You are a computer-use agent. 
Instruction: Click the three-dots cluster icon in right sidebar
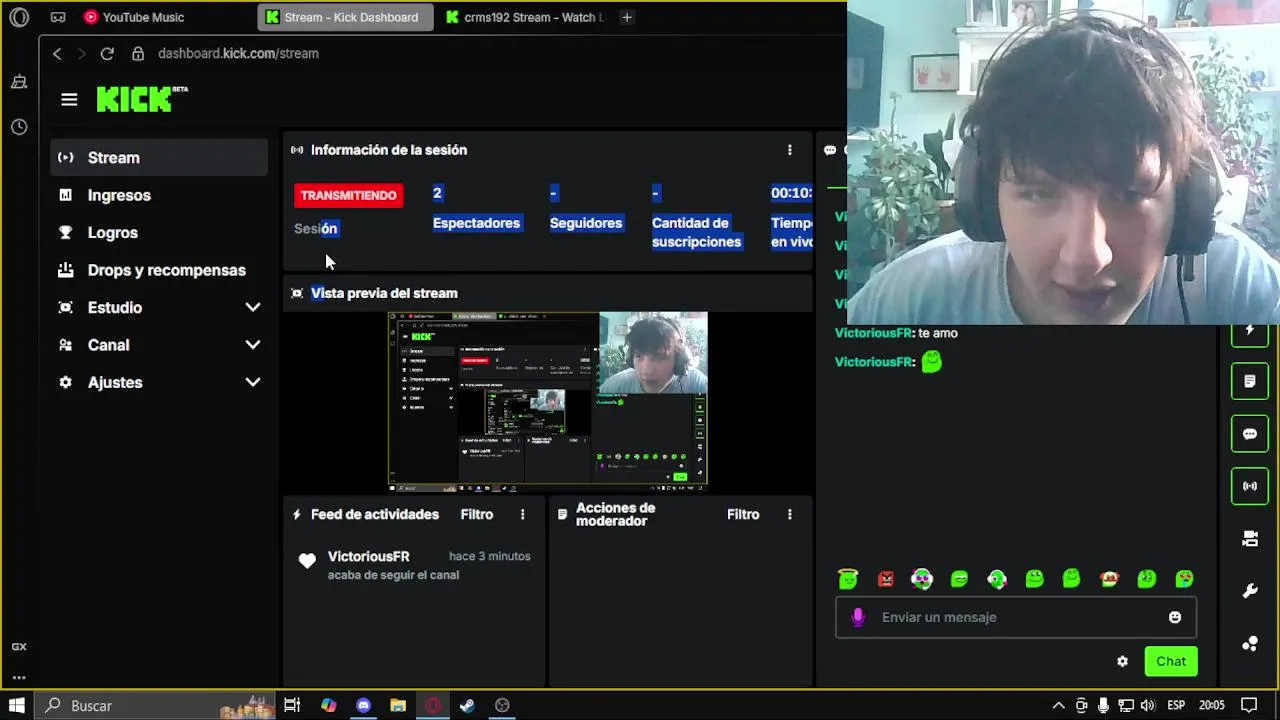pyautogui.click(x=1250, y=644)
